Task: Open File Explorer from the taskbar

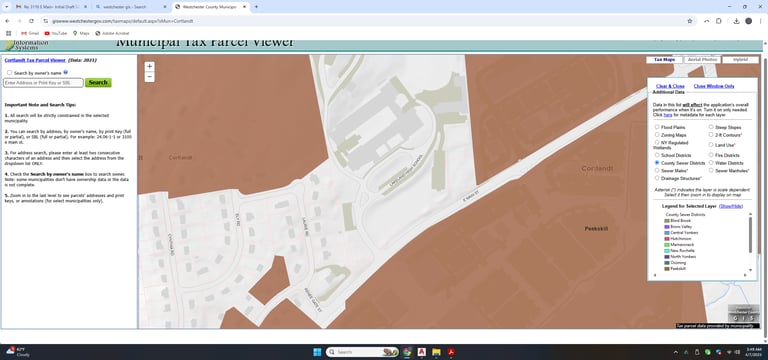Action: coord(436,352)
